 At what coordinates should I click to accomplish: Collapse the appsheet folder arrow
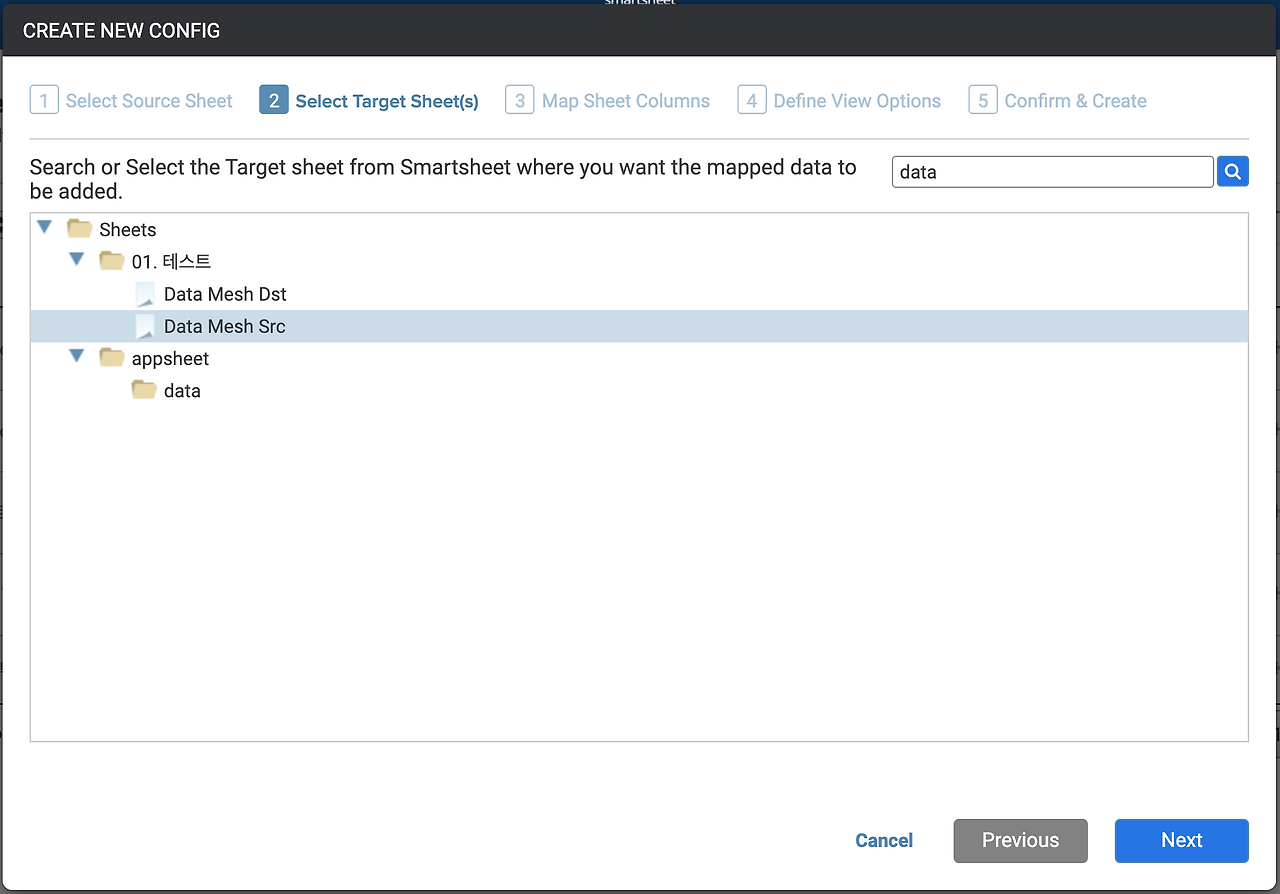click(x=76, y=357)
